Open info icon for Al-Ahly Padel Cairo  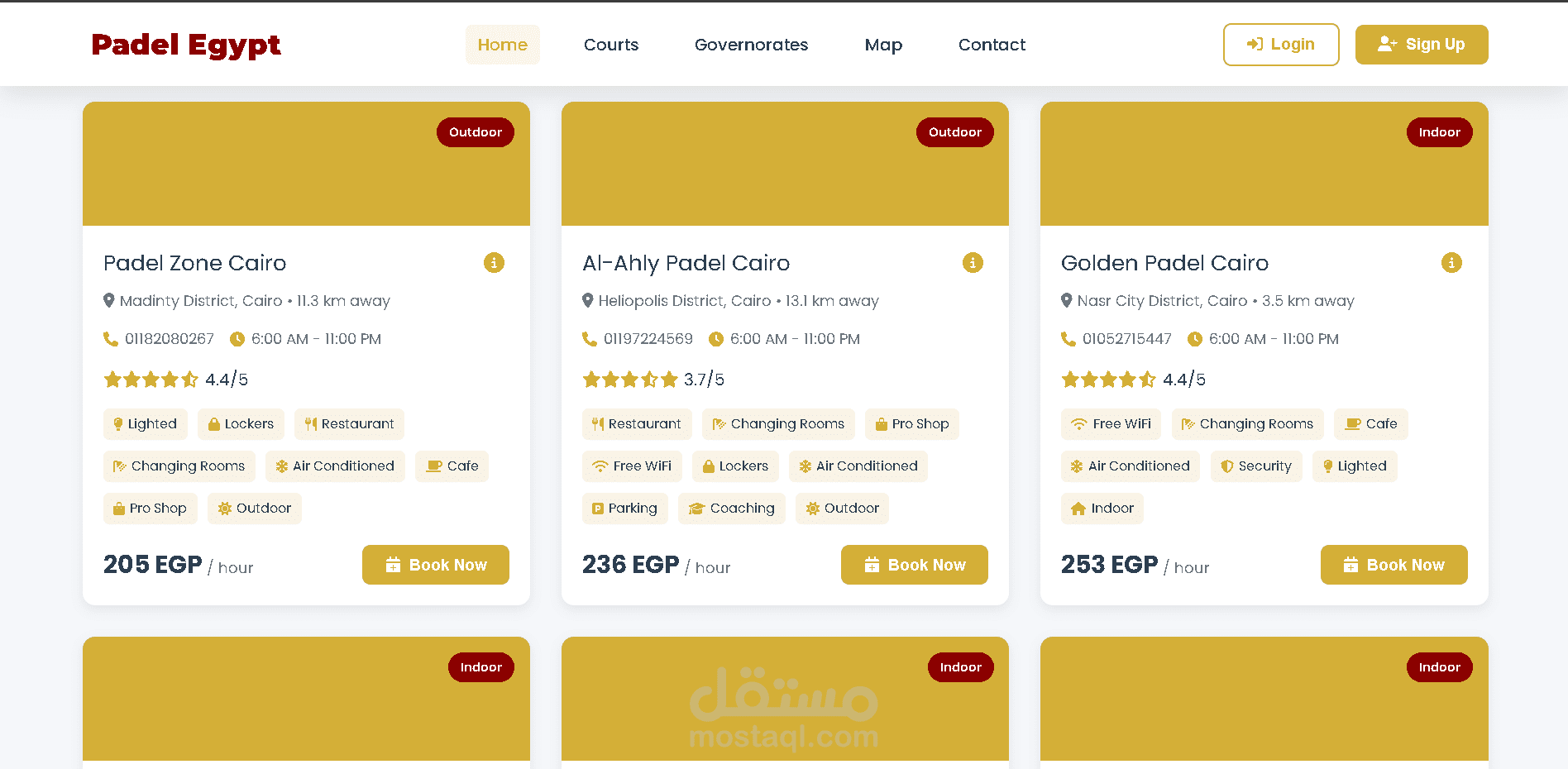[973, 263]
